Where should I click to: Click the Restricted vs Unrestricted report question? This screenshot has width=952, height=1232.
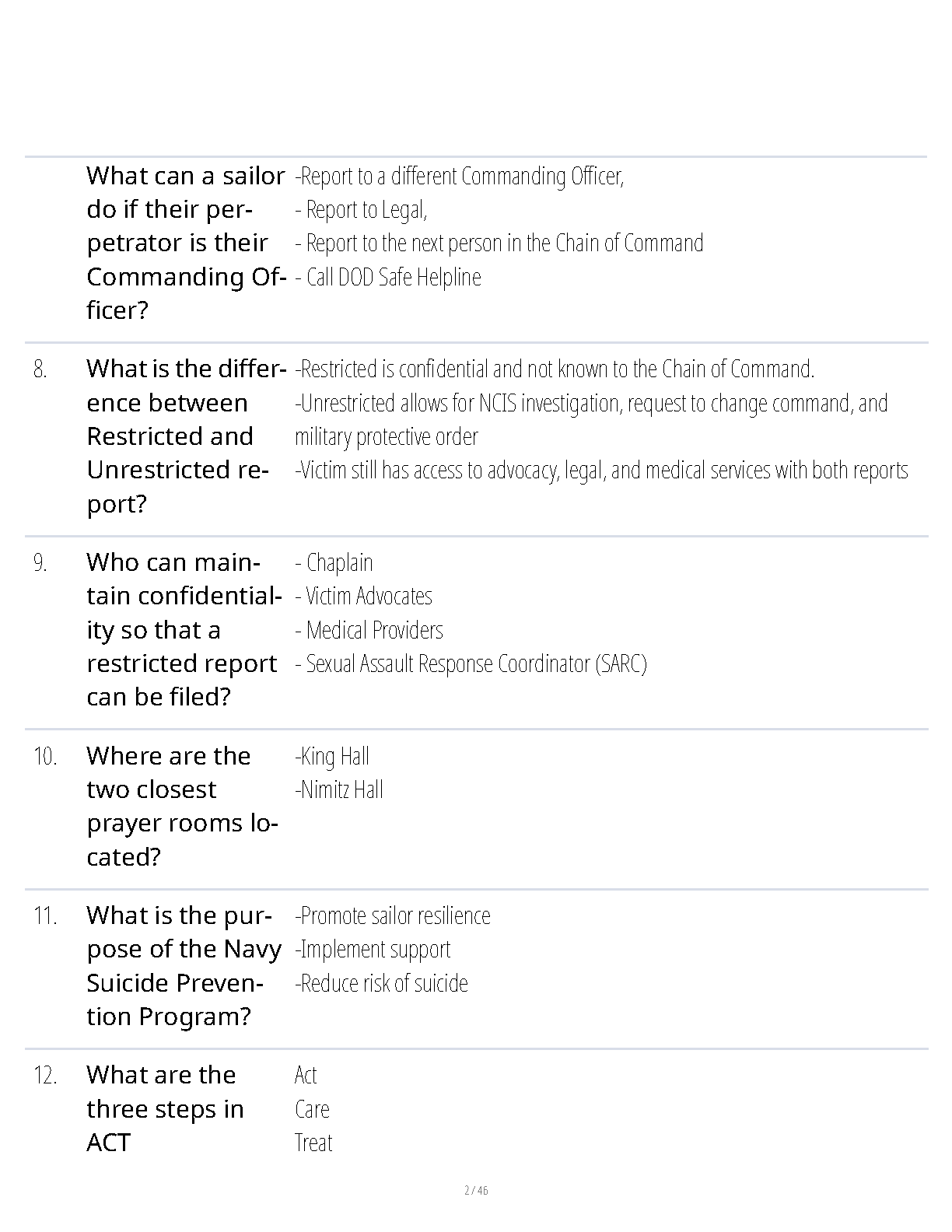[x=185, y=436]
